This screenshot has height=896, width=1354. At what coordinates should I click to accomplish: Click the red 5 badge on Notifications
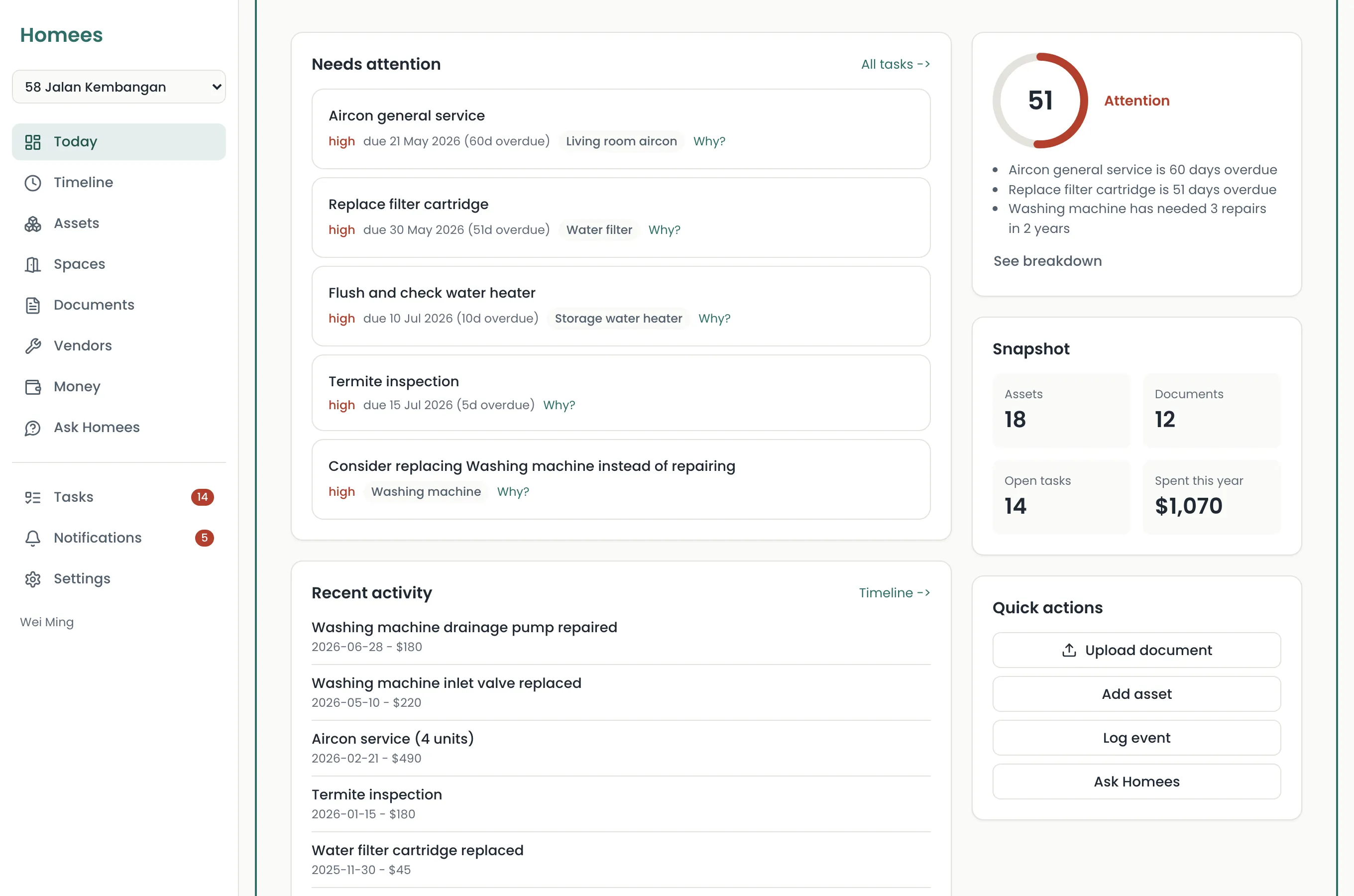click(x=205, y=538)
